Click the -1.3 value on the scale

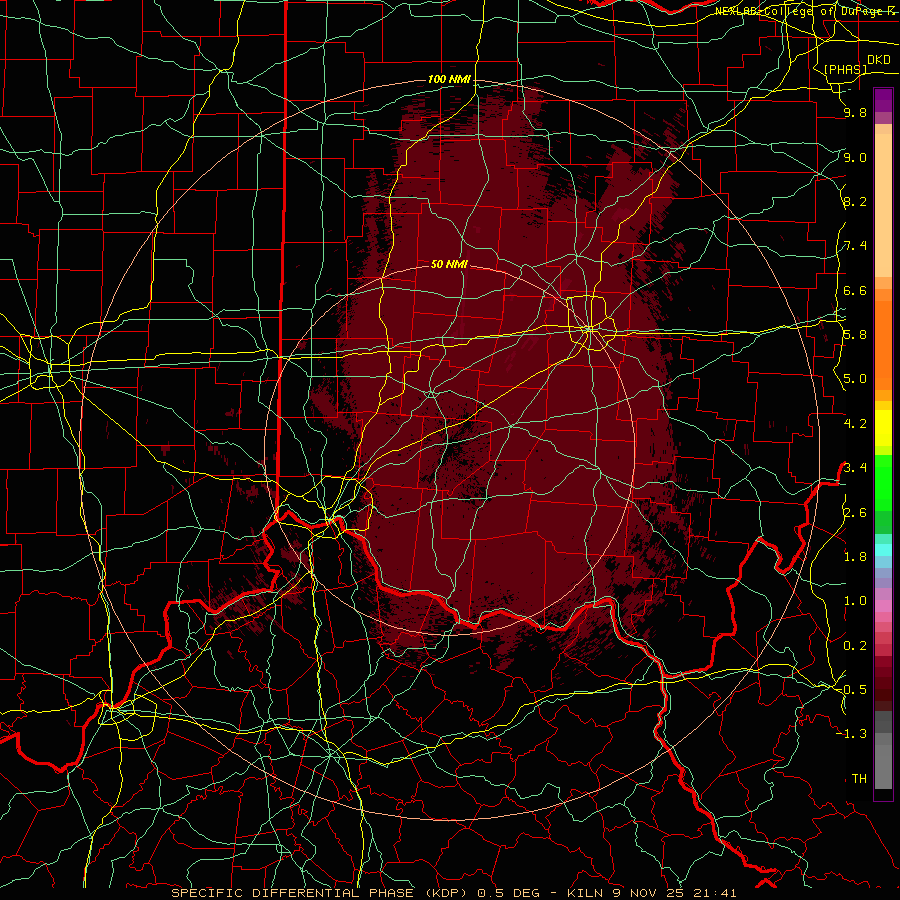tap(852, 734)
